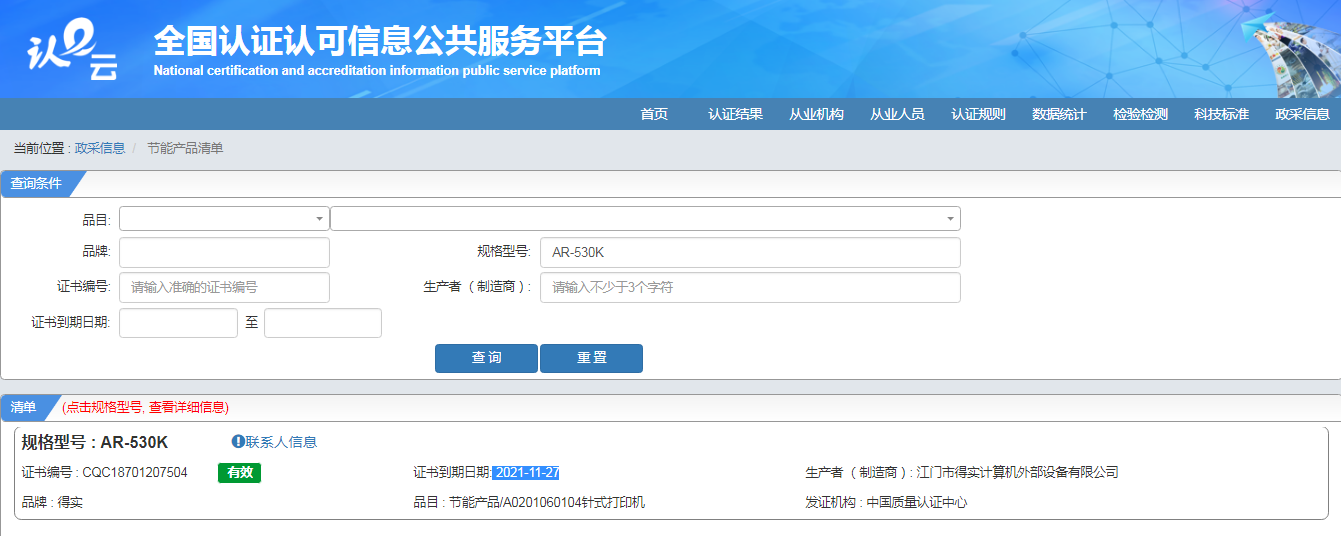Click the 规格型号 field containing AR-530K
The height and width of the screenshot is (536, 1341).
pos(750,252)
